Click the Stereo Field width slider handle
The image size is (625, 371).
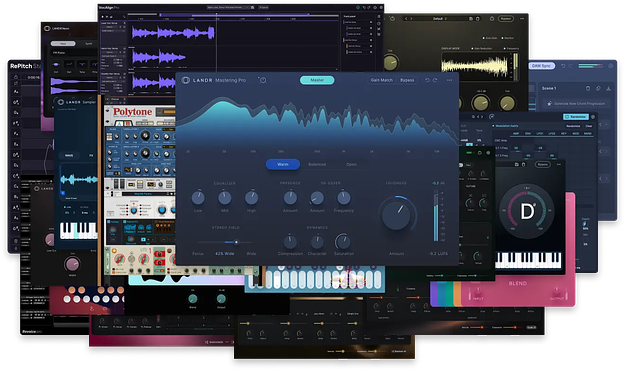pos(236,242)
